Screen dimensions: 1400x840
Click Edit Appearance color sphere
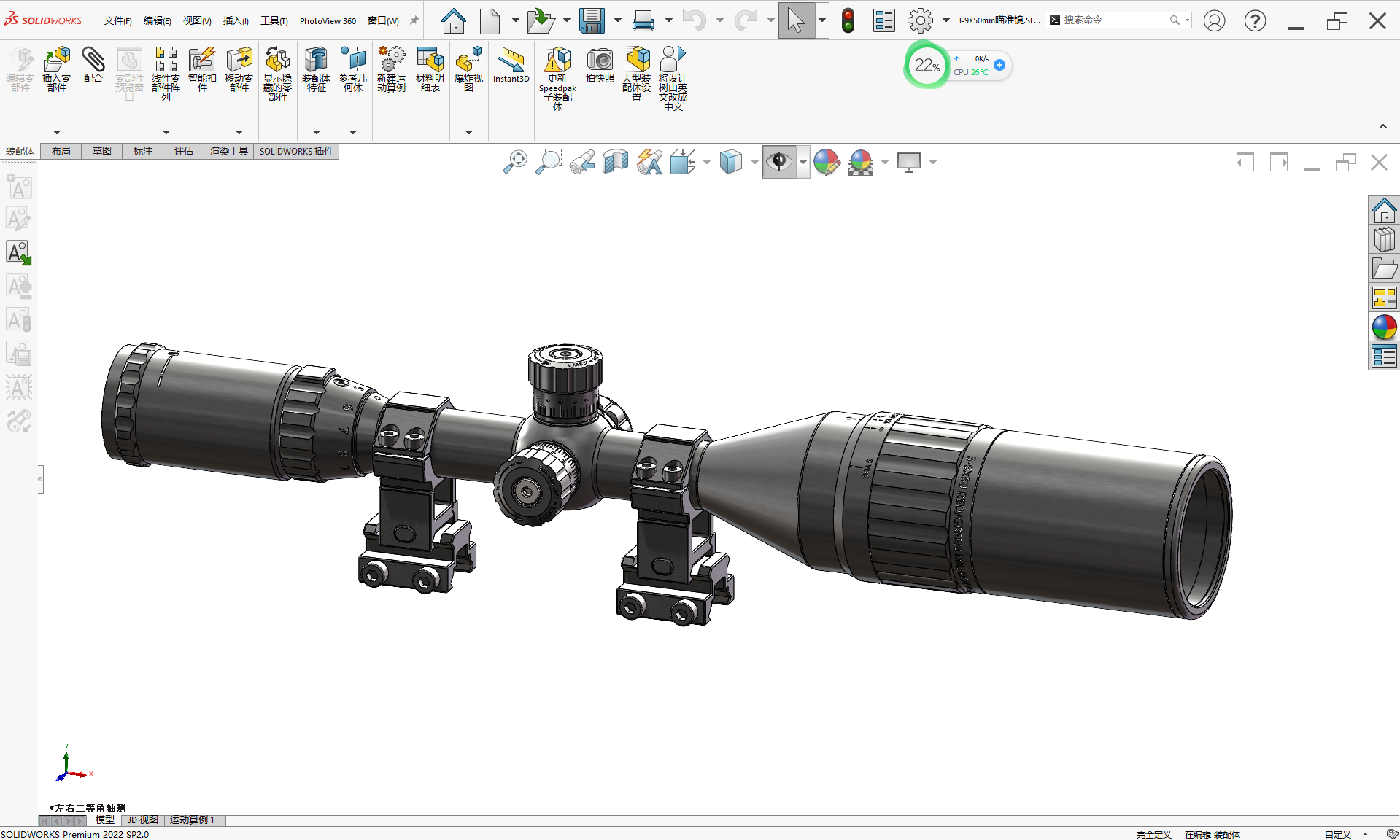(x=827, y=162)
